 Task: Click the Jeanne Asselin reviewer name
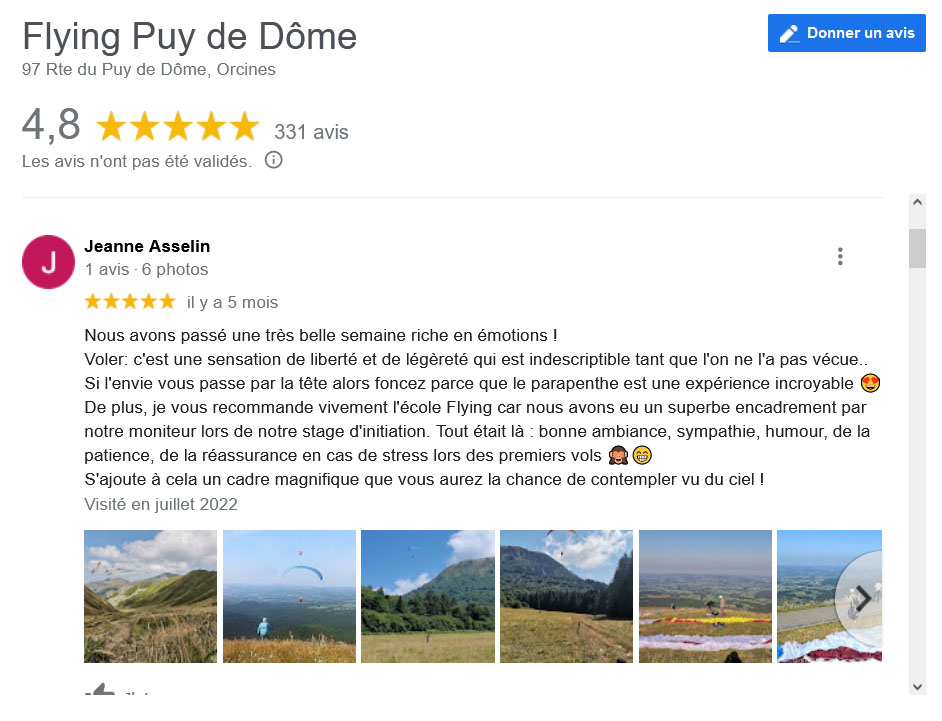(x=147, y=246)
